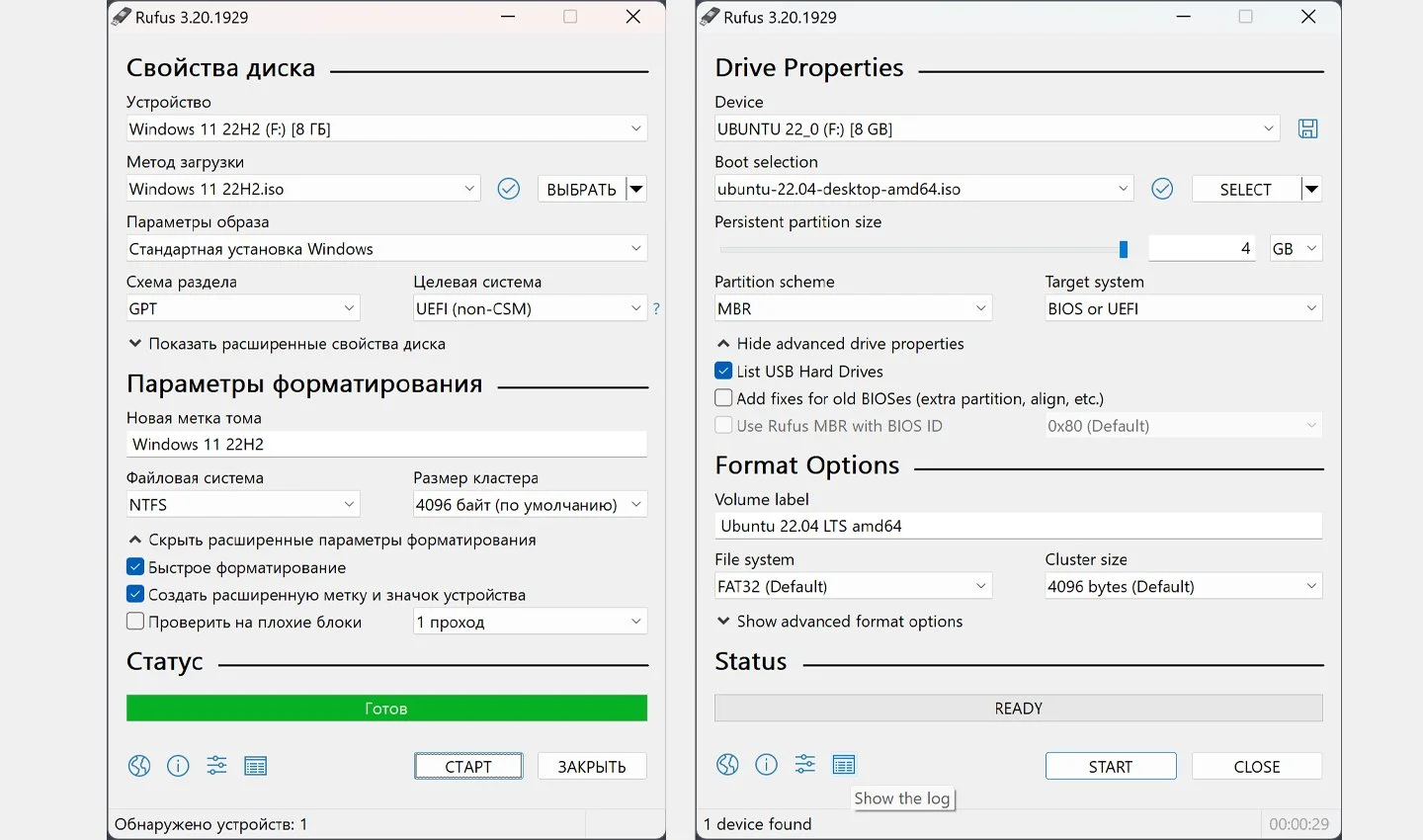The height and width of the screenshot is (840, 1423).
Task: Click the Volume label text field
Action: click(1018, 526)
